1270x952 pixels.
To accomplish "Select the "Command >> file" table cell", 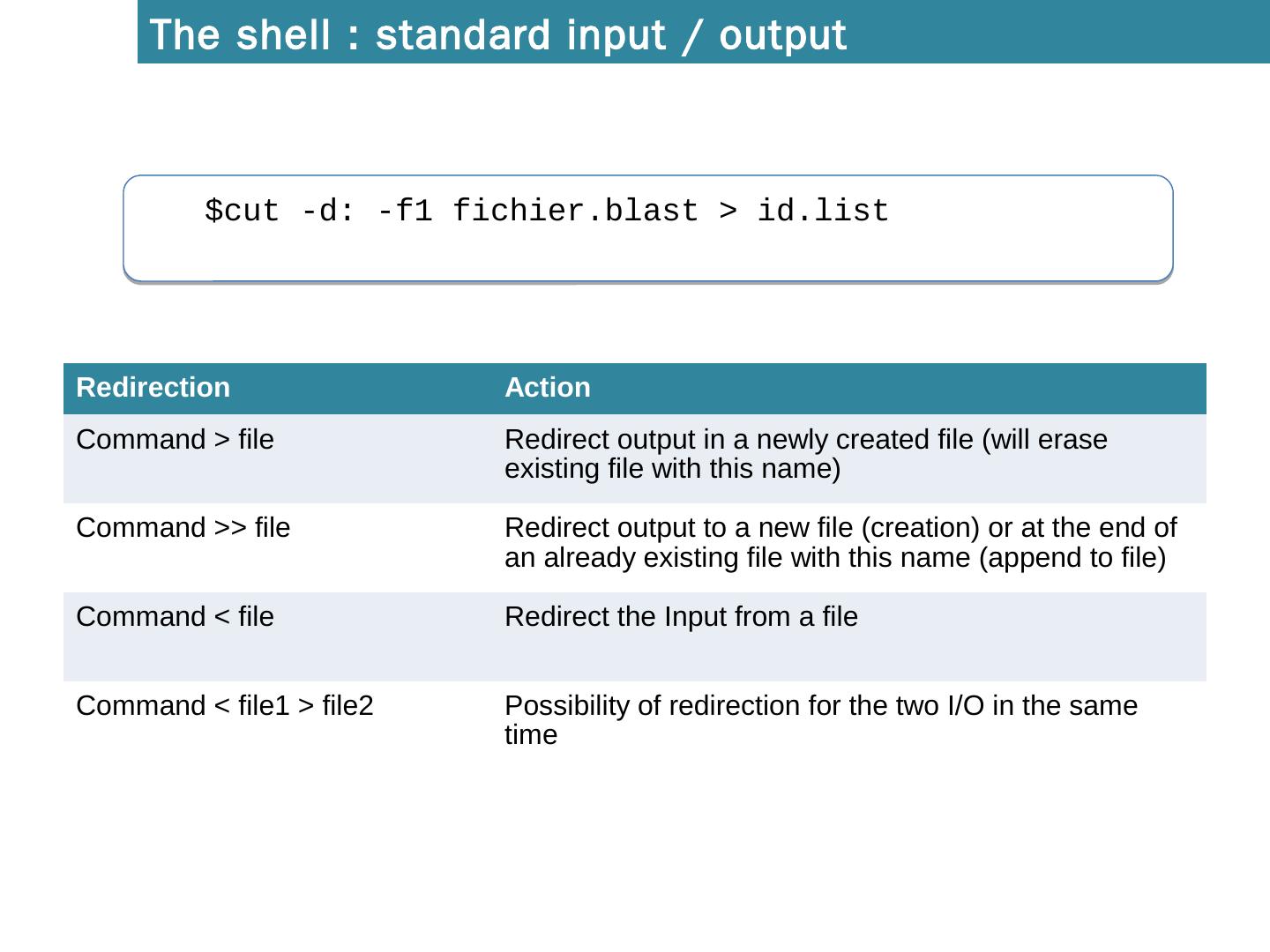I will coord(183,528).
